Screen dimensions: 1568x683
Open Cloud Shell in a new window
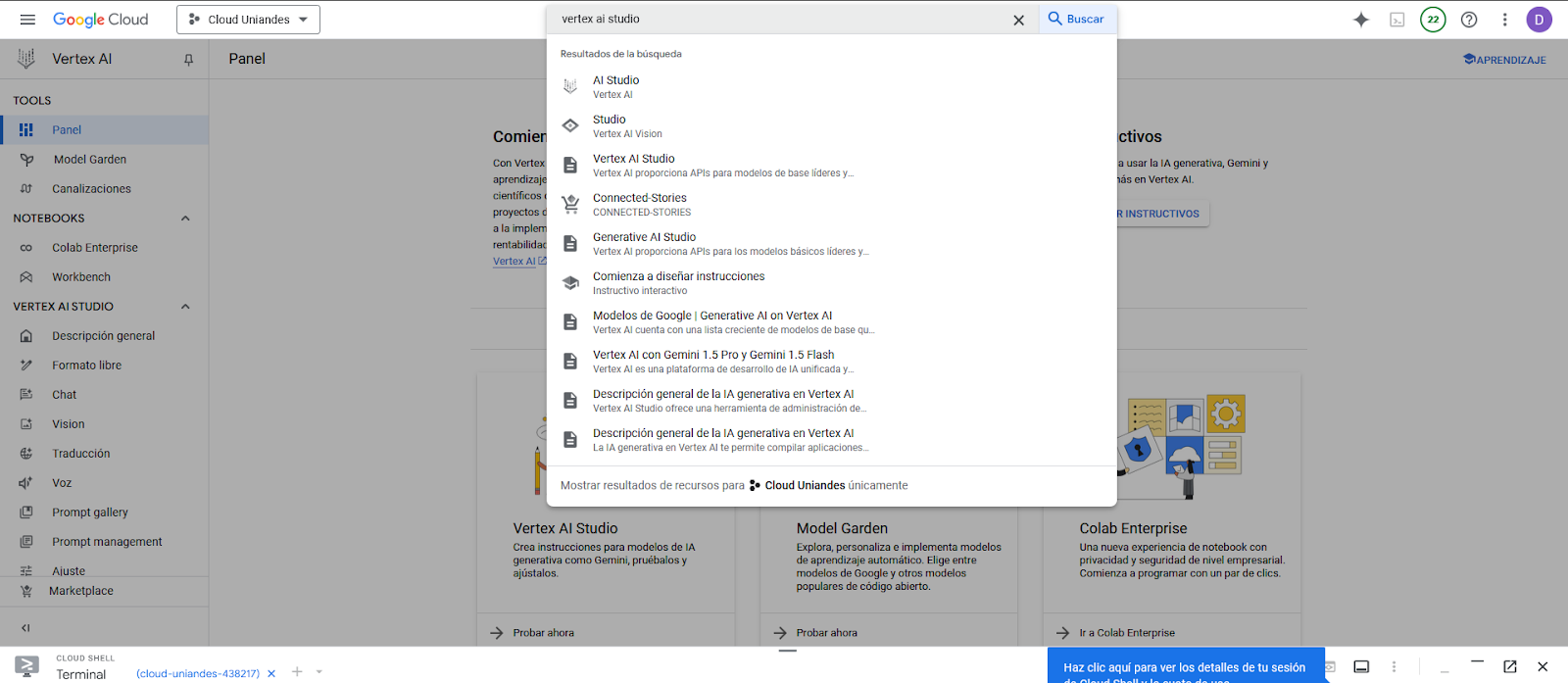[x=1510, y=666]
